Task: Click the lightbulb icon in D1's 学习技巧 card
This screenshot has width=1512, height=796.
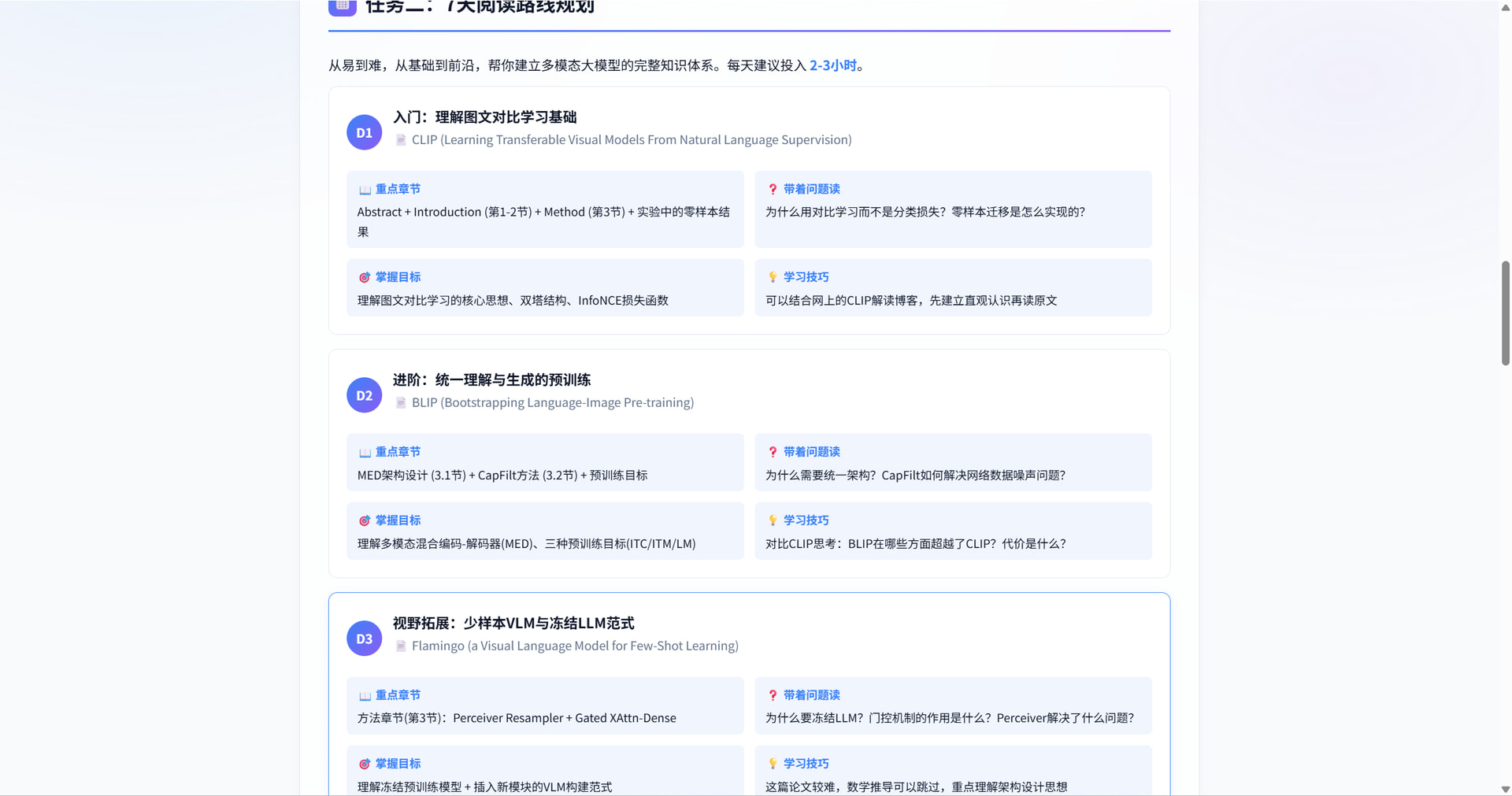Action: 773,277
